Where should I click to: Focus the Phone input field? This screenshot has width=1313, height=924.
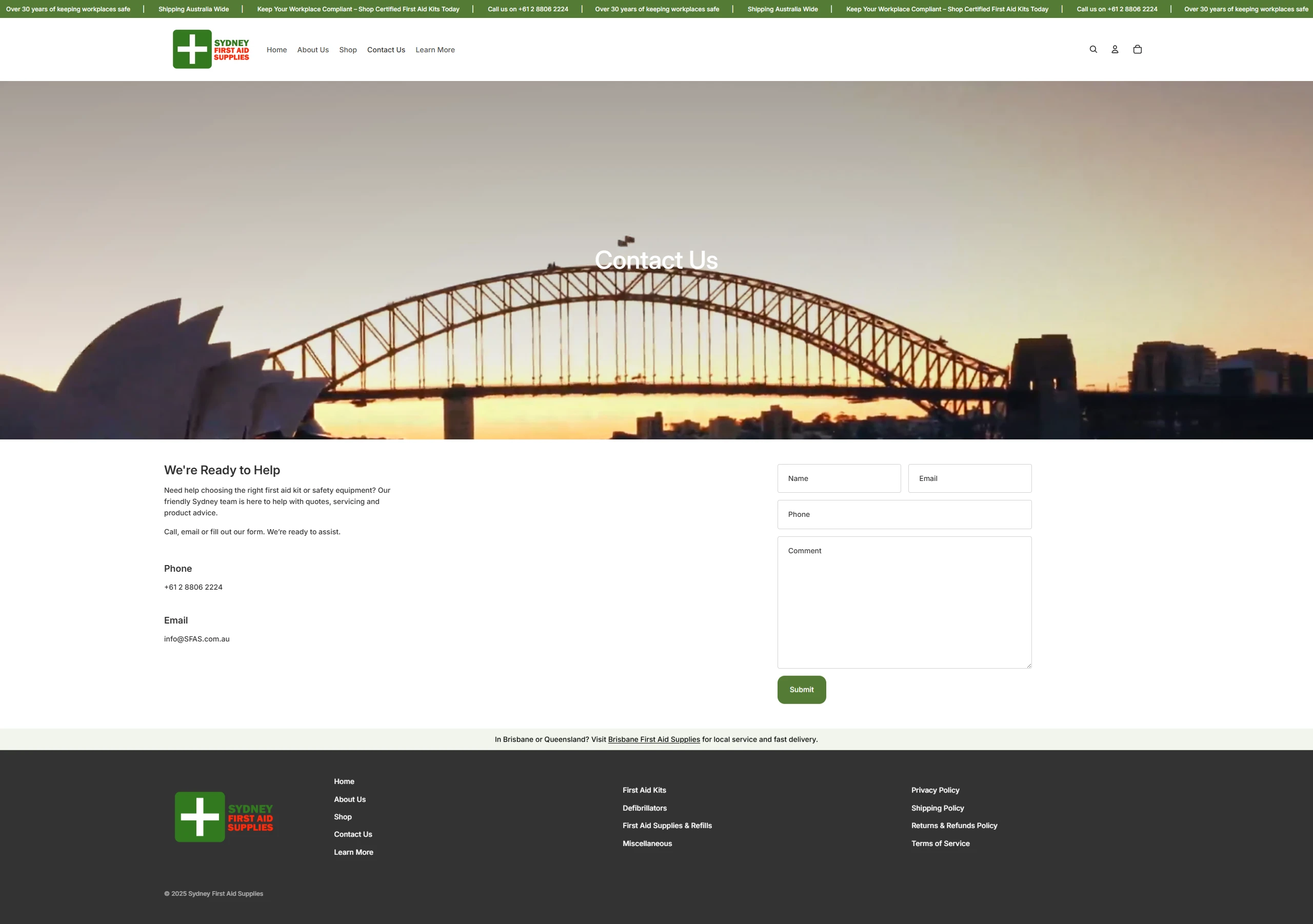click(x=905, y=515)
